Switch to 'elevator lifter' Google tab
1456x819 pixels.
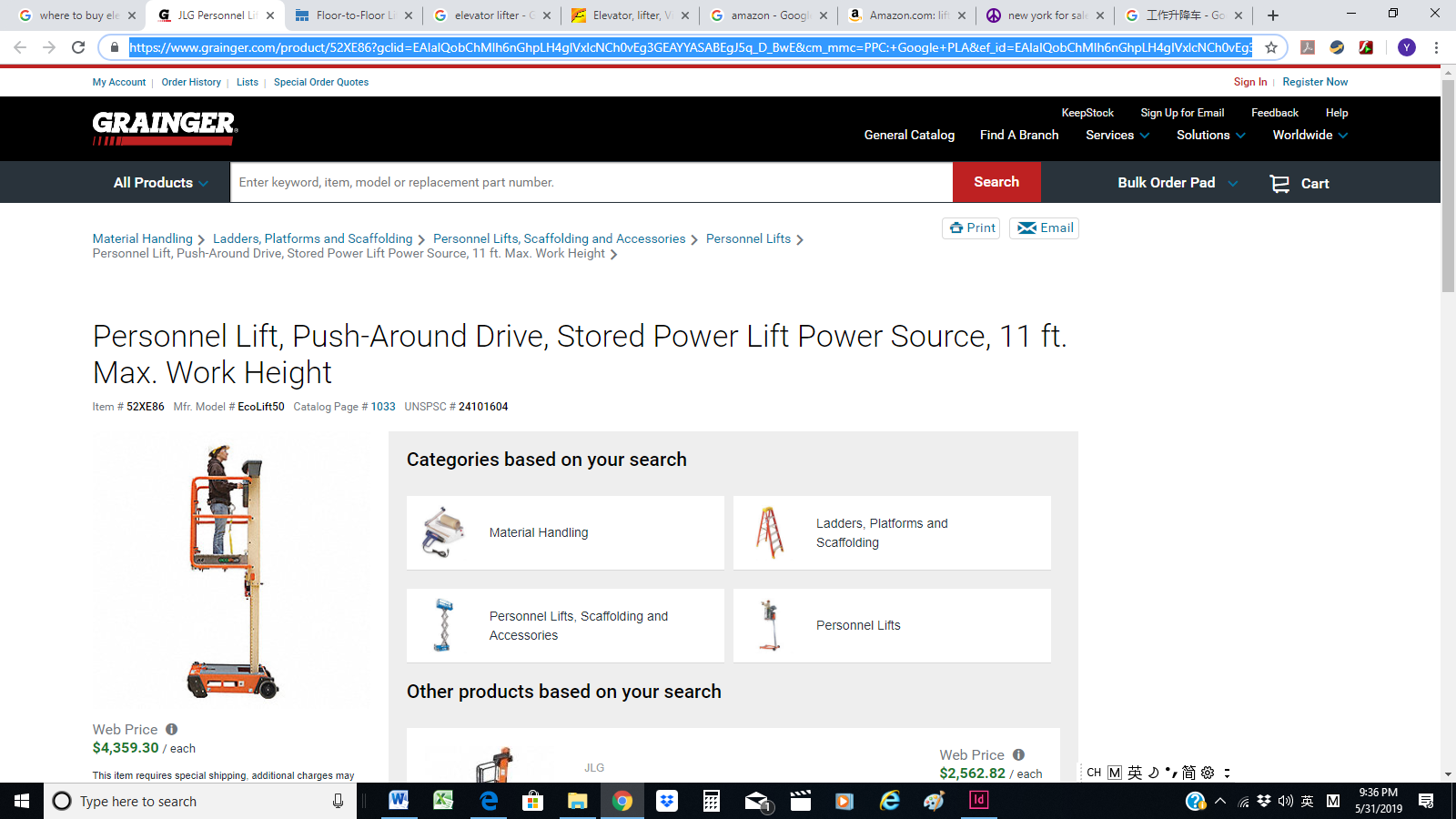tap(491, 15)
